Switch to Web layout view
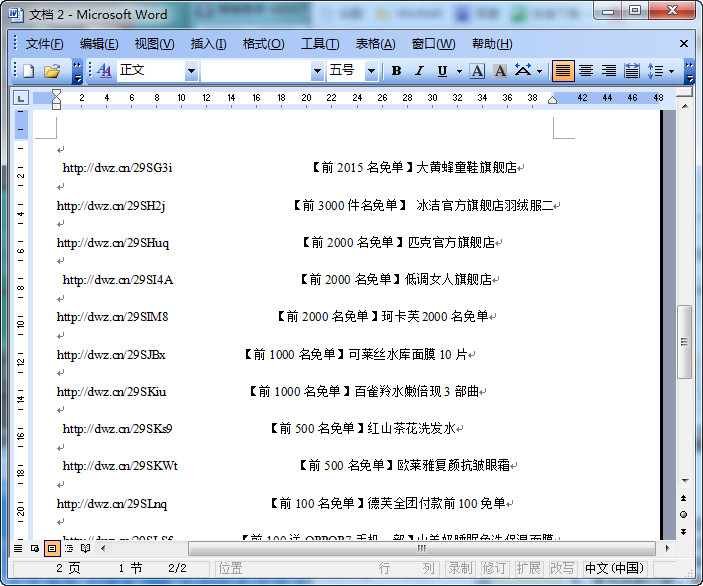 click(x=35, y=548)
